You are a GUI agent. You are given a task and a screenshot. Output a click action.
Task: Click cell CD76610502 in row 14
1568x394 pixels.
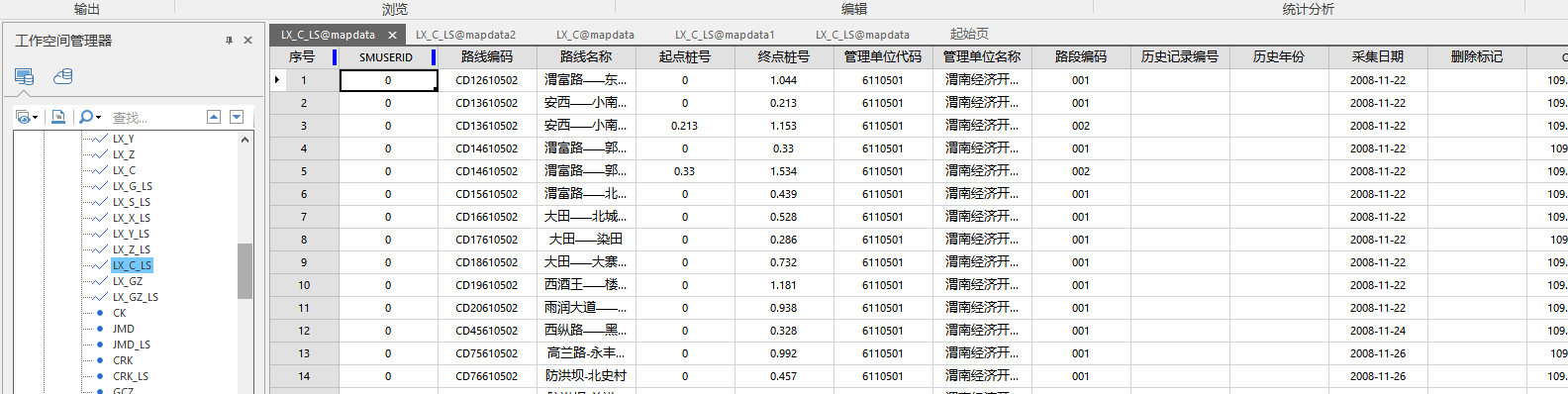[487, 376]
